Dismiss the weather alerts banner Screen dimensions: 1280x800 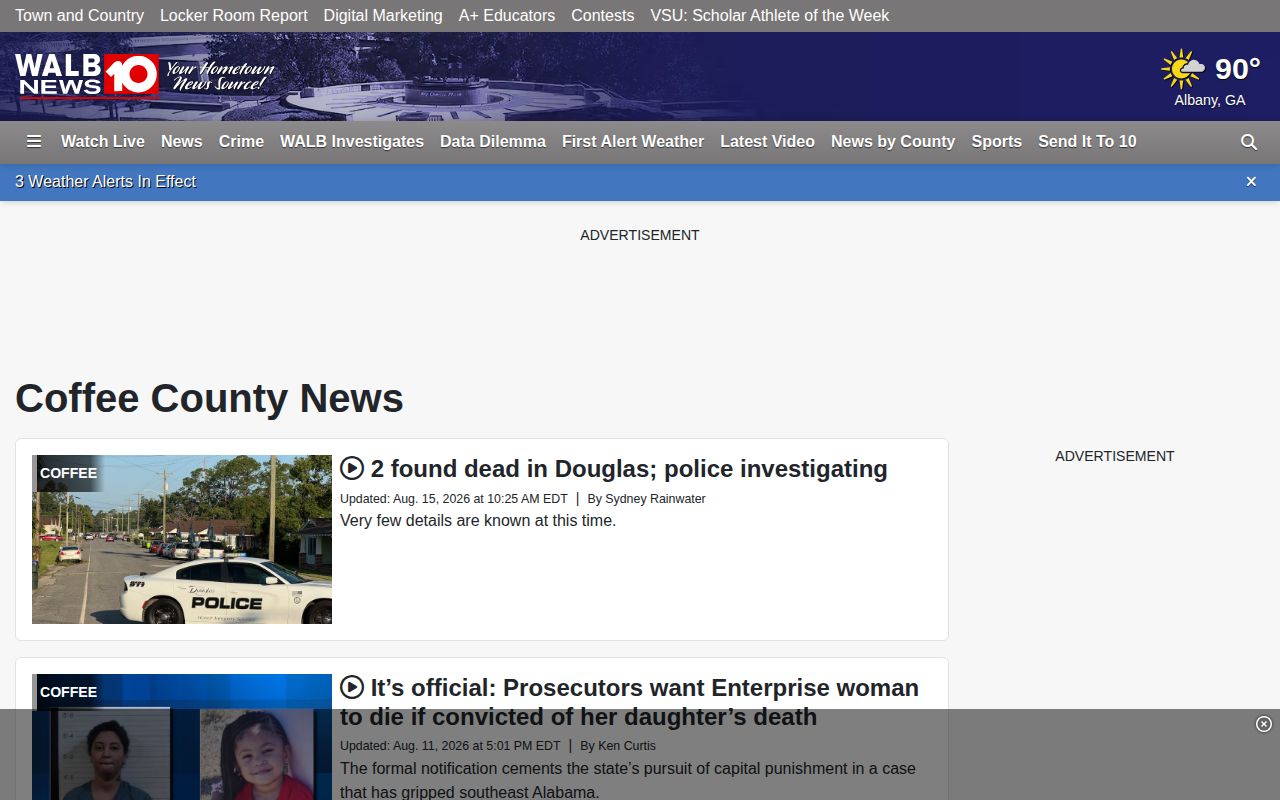point(1251,181)
